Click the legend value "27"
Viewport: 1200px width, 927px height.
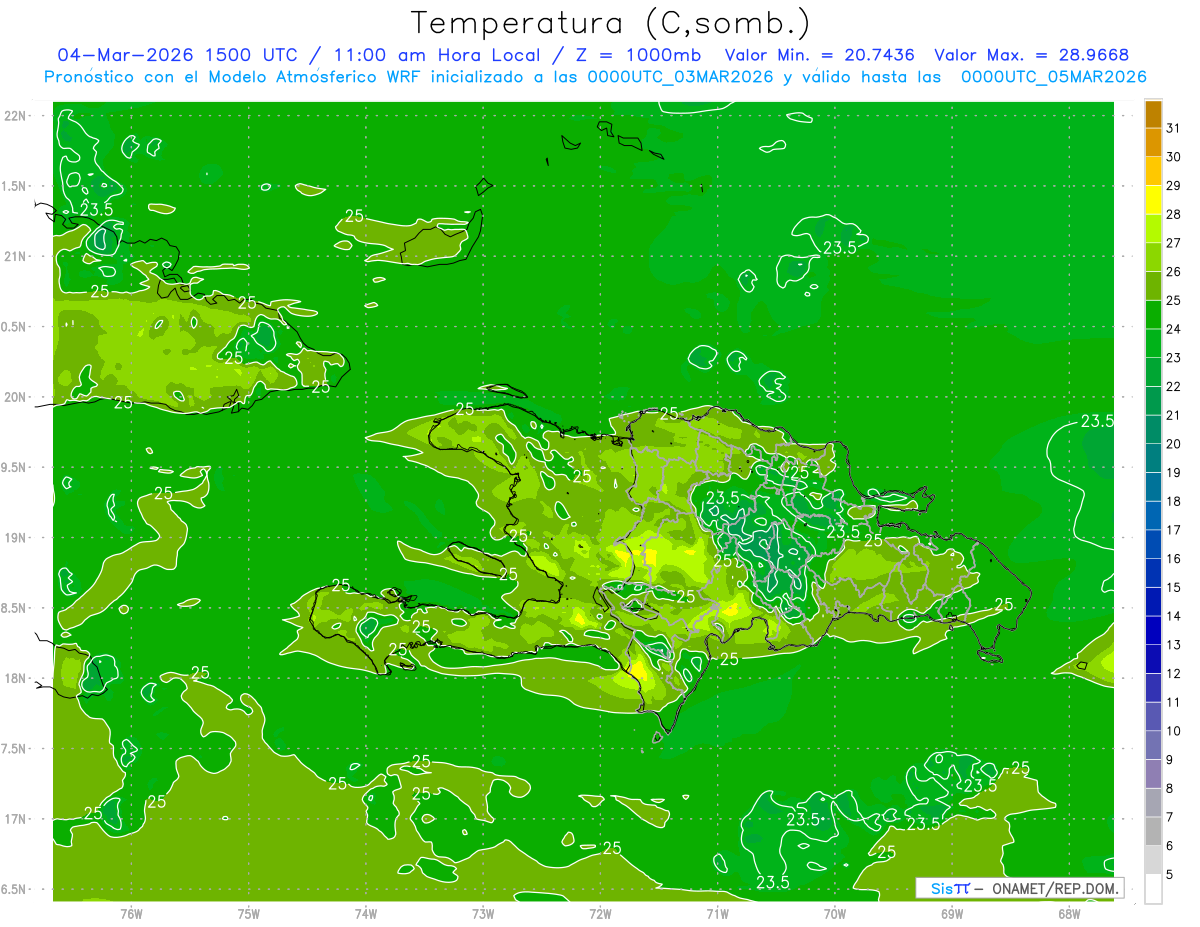(x=1174, y=243)
